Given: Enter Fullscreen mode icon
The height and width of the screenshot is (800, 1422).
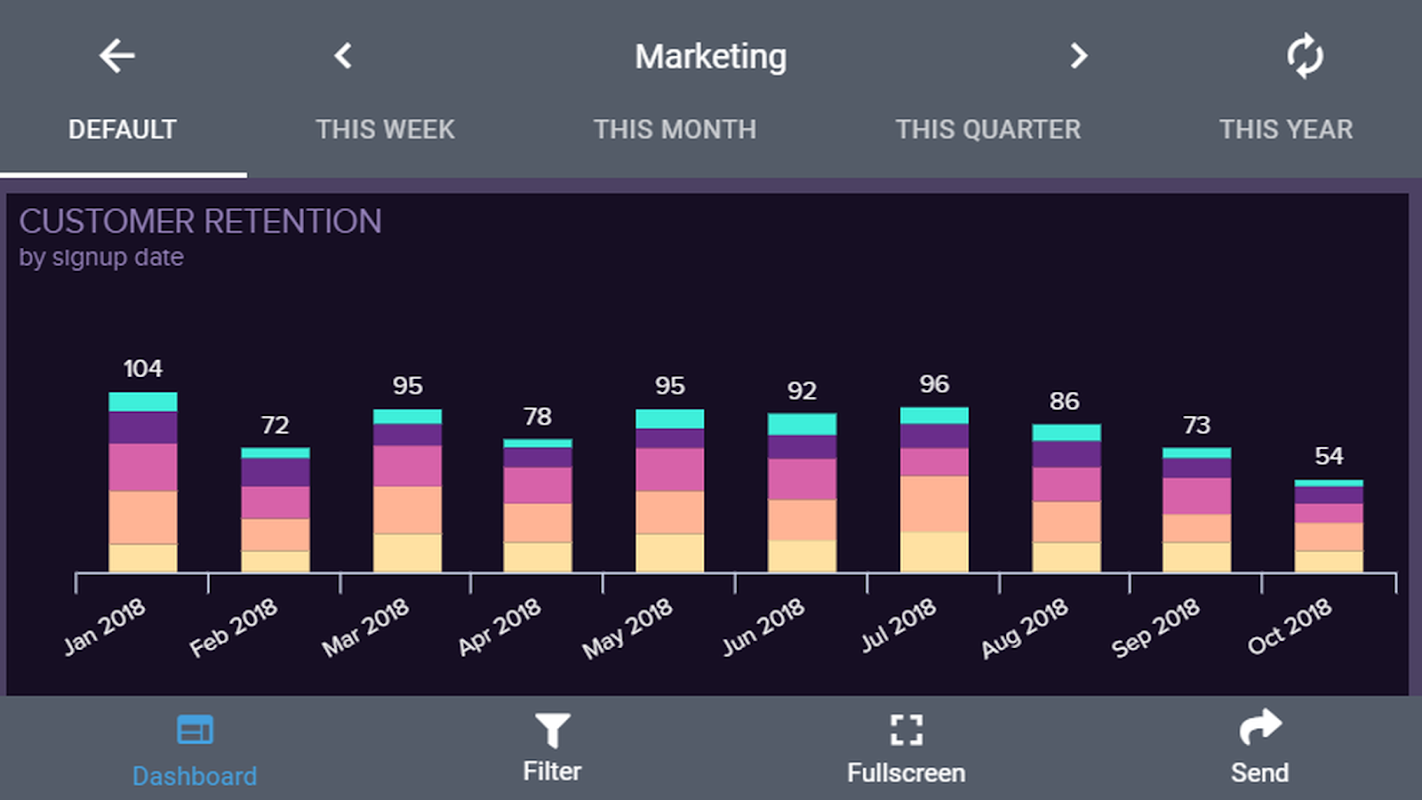Looking at the screenshot, I should tap(906, 731).
